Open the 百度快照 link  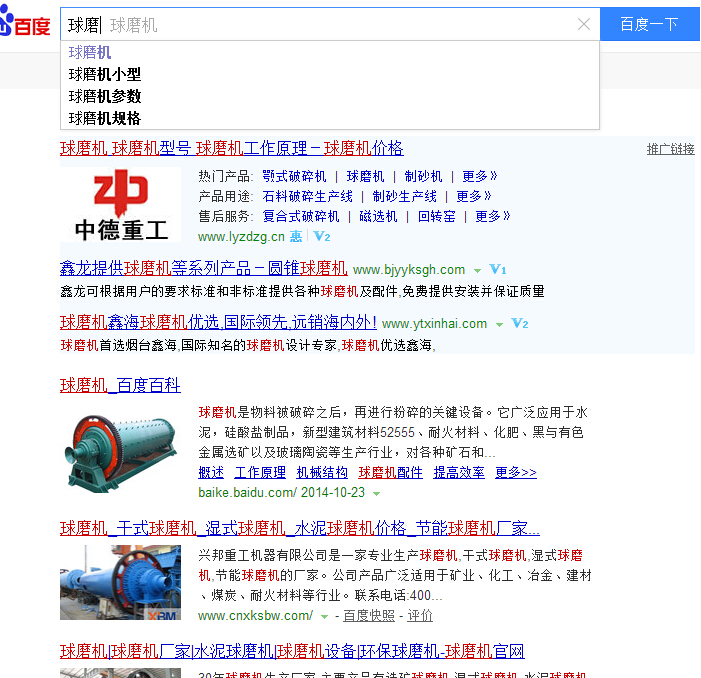369,615
